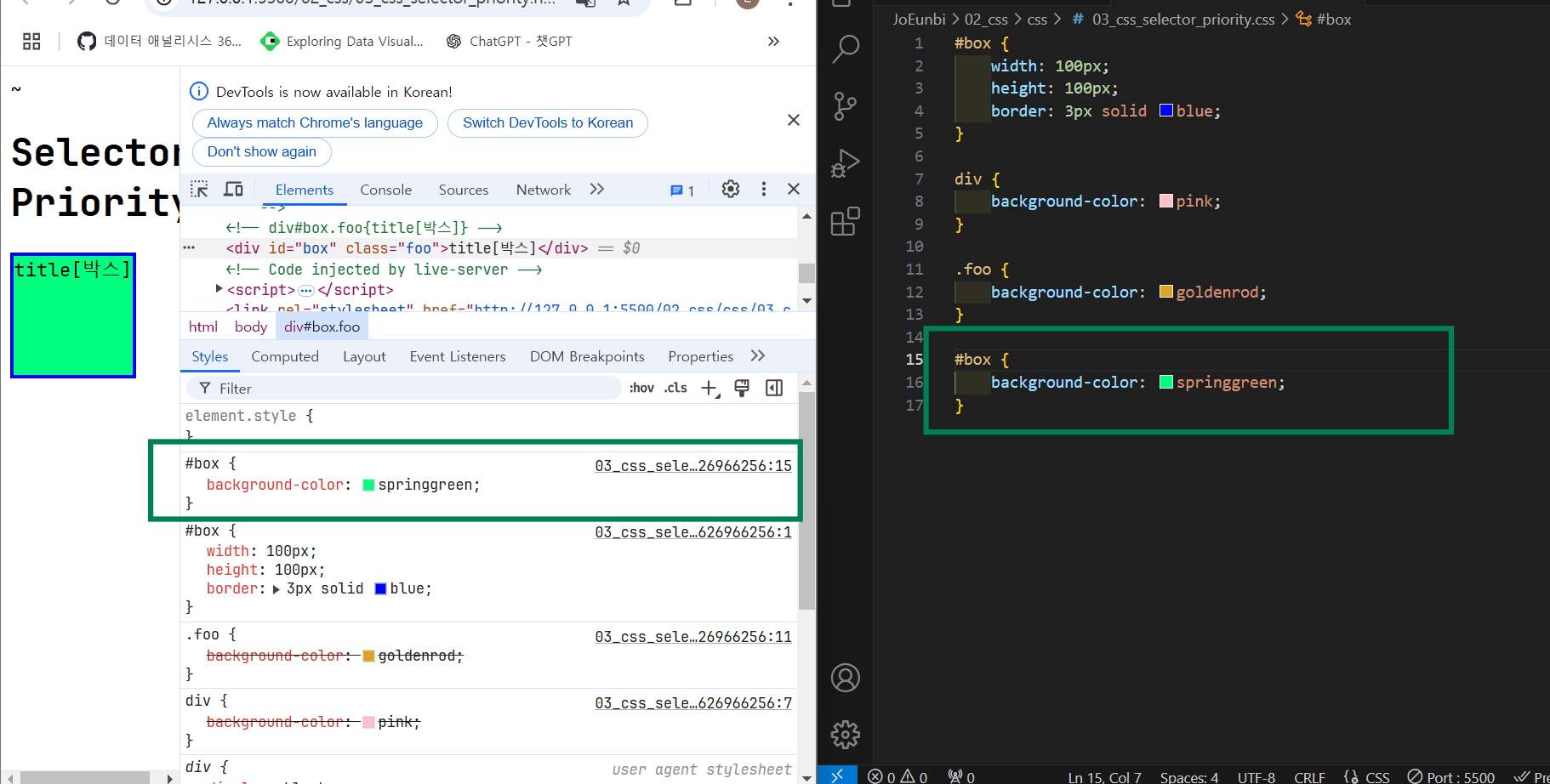
Task: Select body in the DOM breadcrumb
Action: (251, 327)
